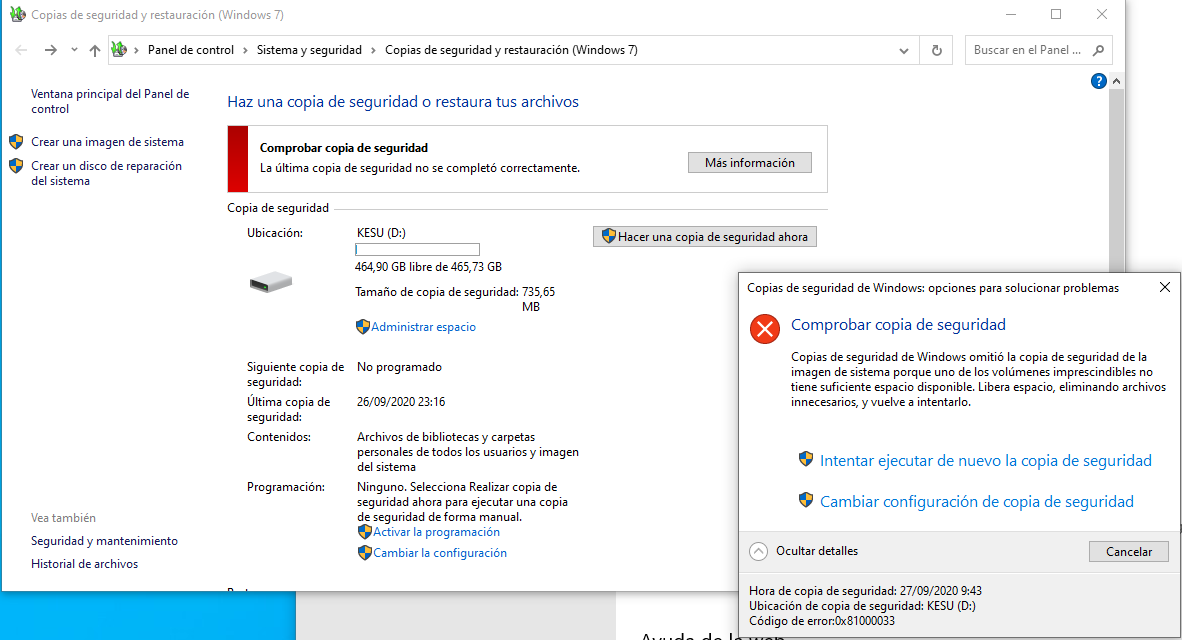The height and width of the screenshot is (640, 1182).
Task: Close the troubleshooting options dialog
Action: click(1165, 287)
